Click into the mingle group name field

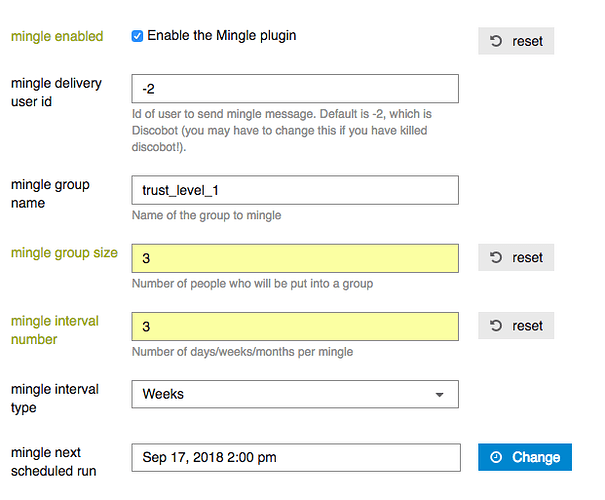pyautogui.click(x=295, y=190)
